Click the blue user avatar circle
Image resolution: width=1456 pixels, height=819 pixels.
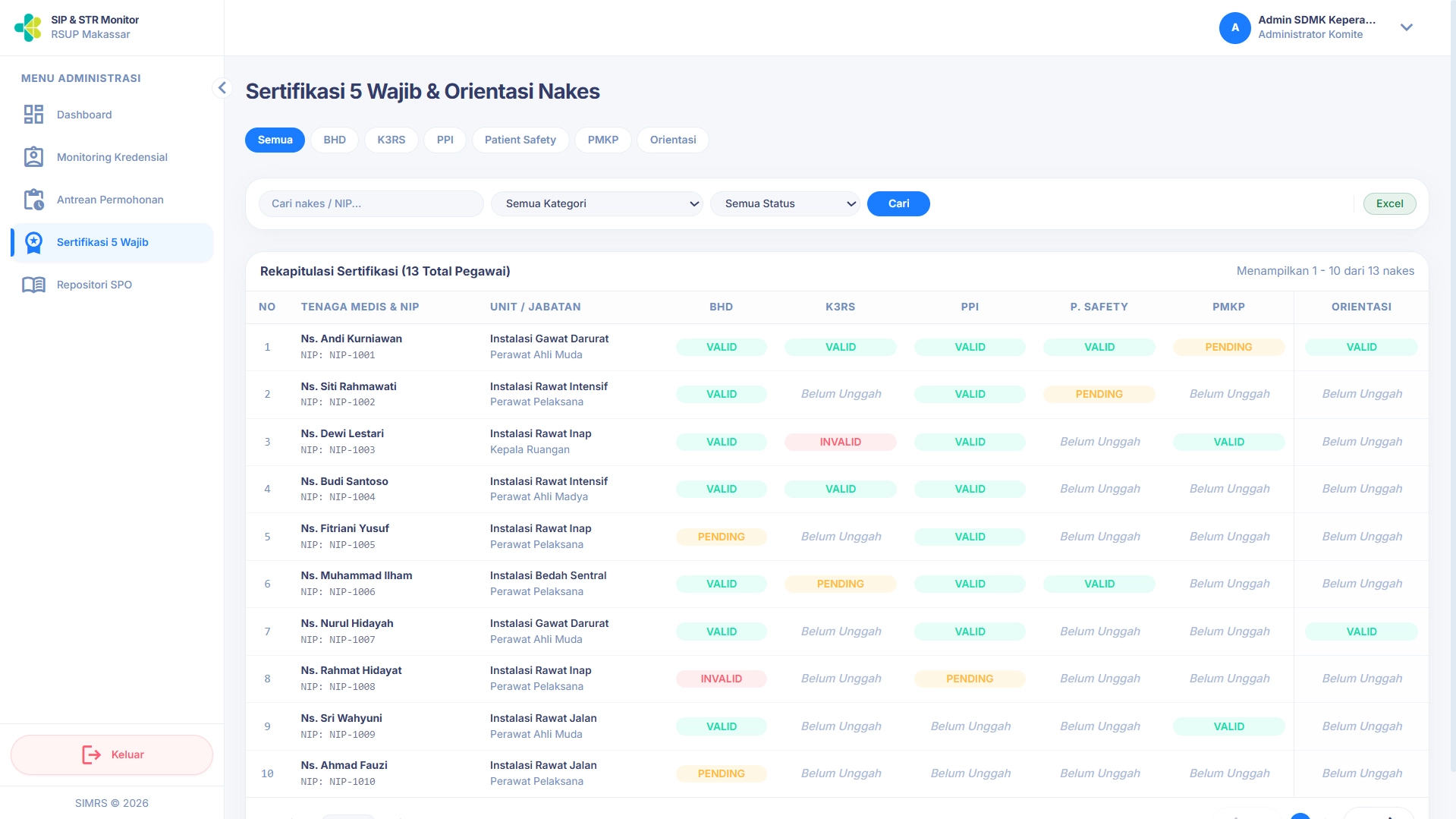(1234, 27)
